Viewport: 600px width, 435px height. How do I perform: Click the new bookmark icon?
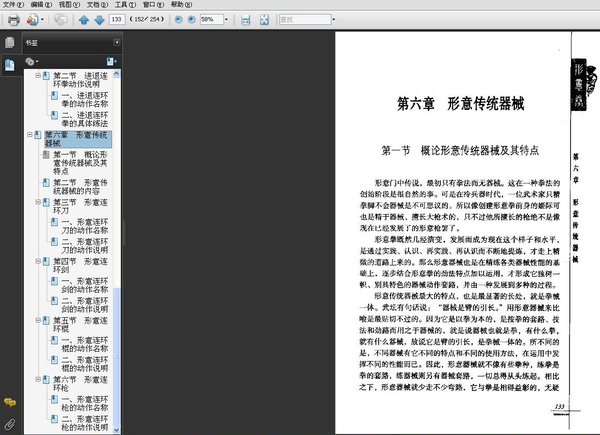point(111,61)
